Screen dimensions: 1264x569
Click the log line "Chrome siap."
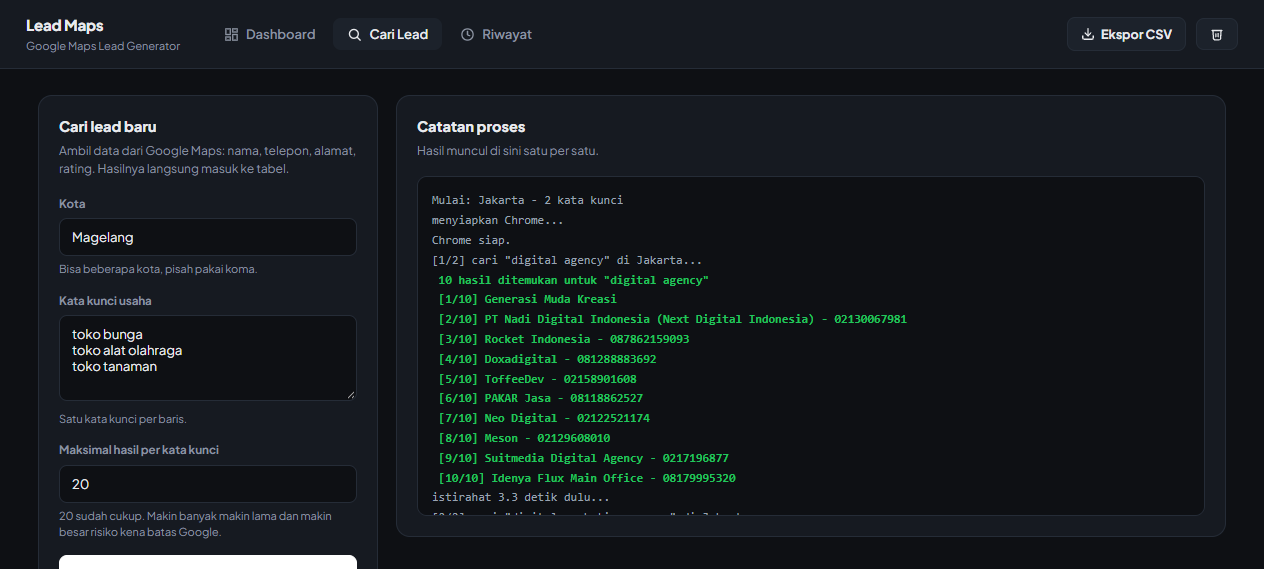point(471,240)
